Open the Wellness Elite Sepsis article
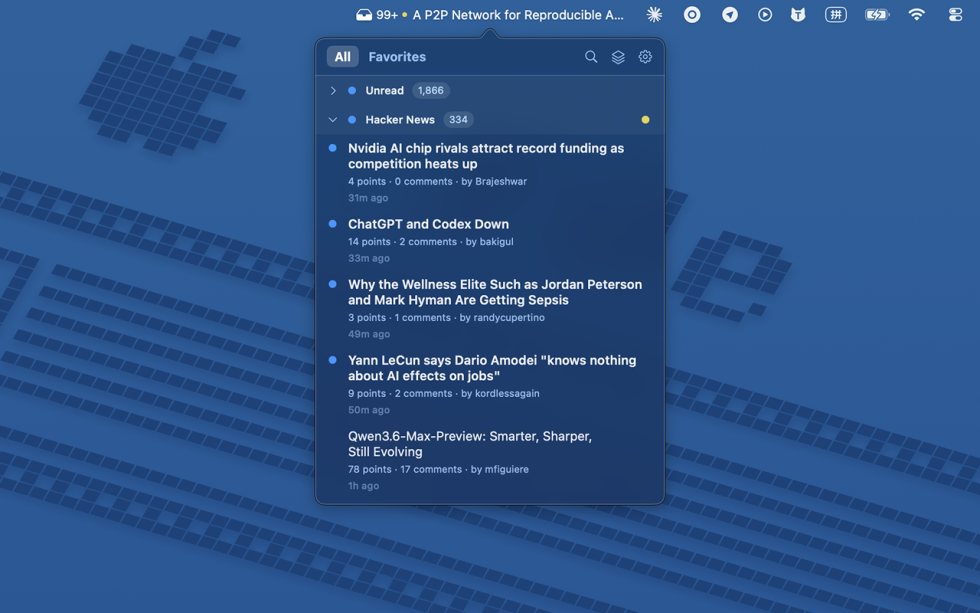 [495, 292]
